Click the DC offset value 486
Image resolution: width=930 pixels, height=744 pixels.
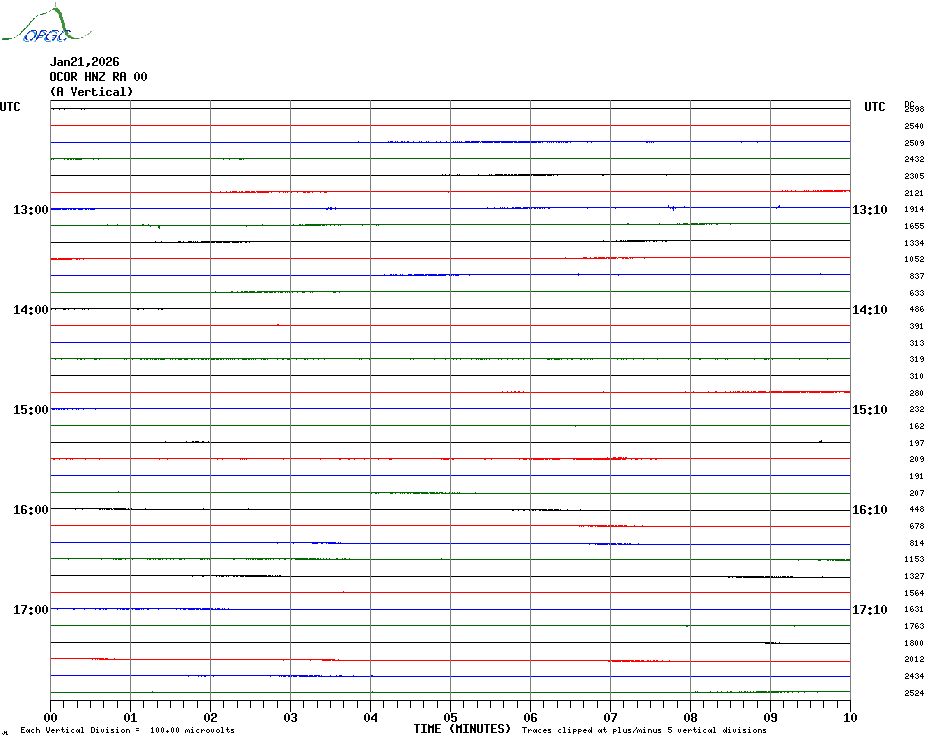[916, 309]
